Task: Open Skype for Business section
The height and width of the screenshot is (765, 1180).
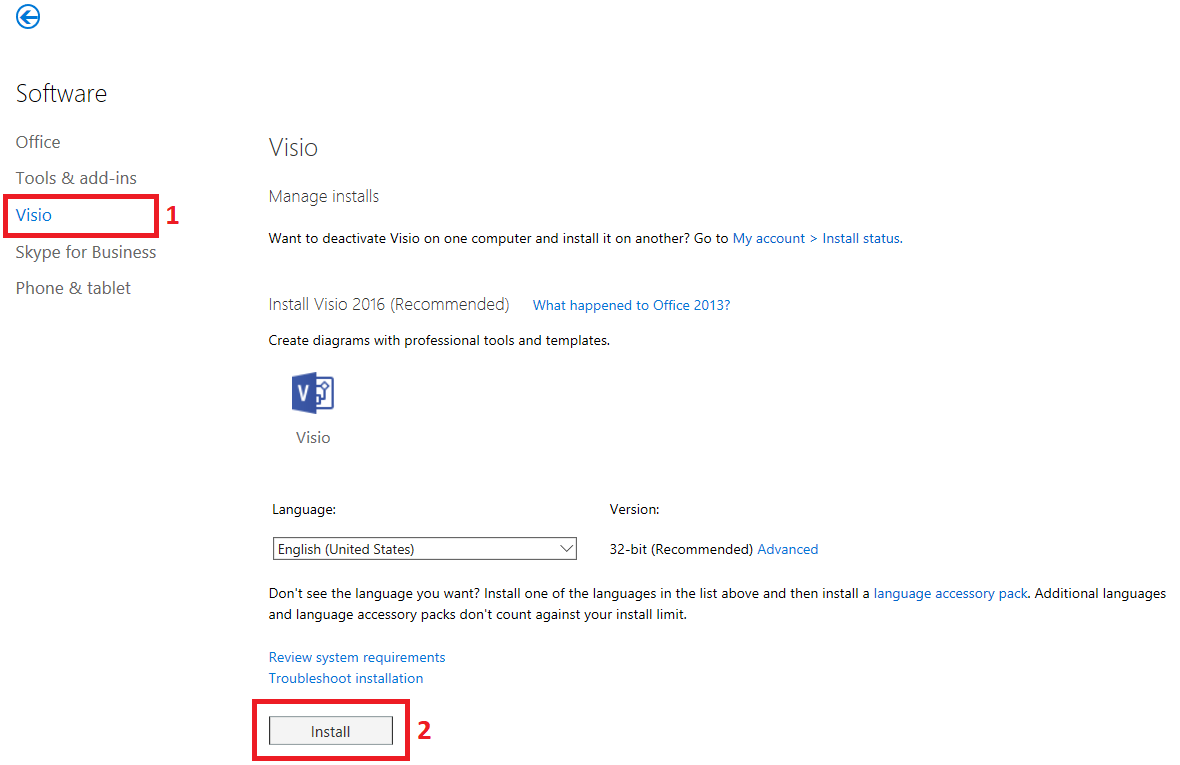Action: pos(86,252)
